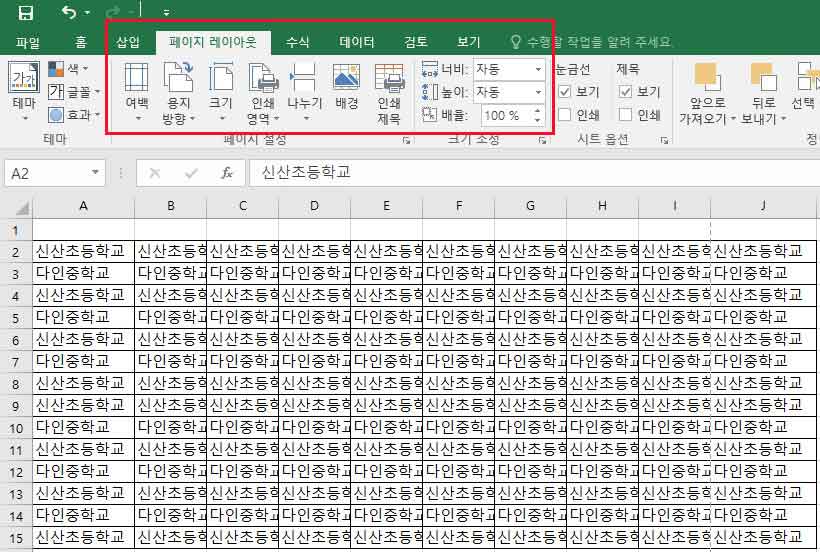
Task: Click the fx insert function button
Action: (x=226, y=173)
